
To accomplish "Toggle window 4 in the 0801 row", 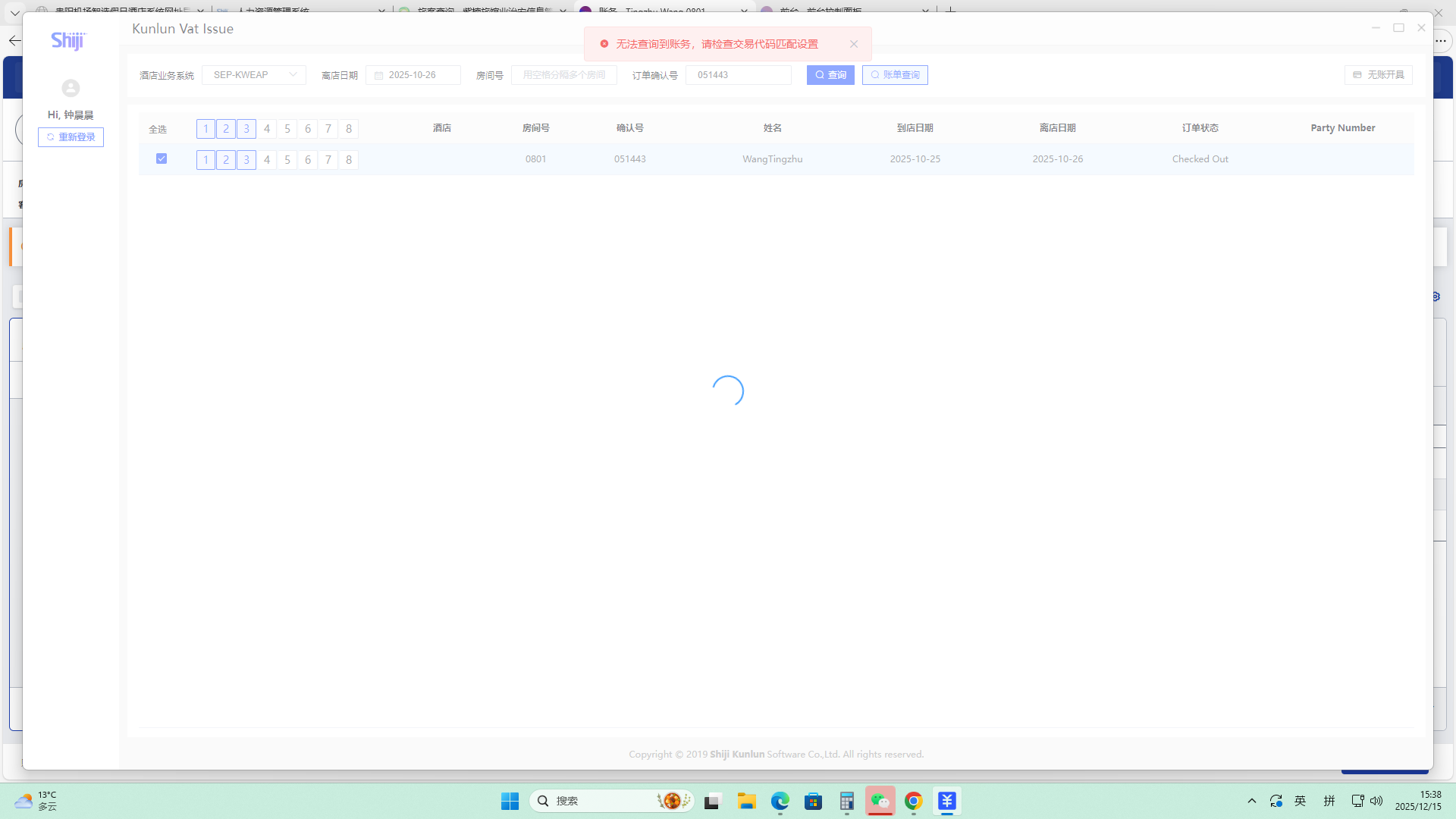I will point(267,160).
